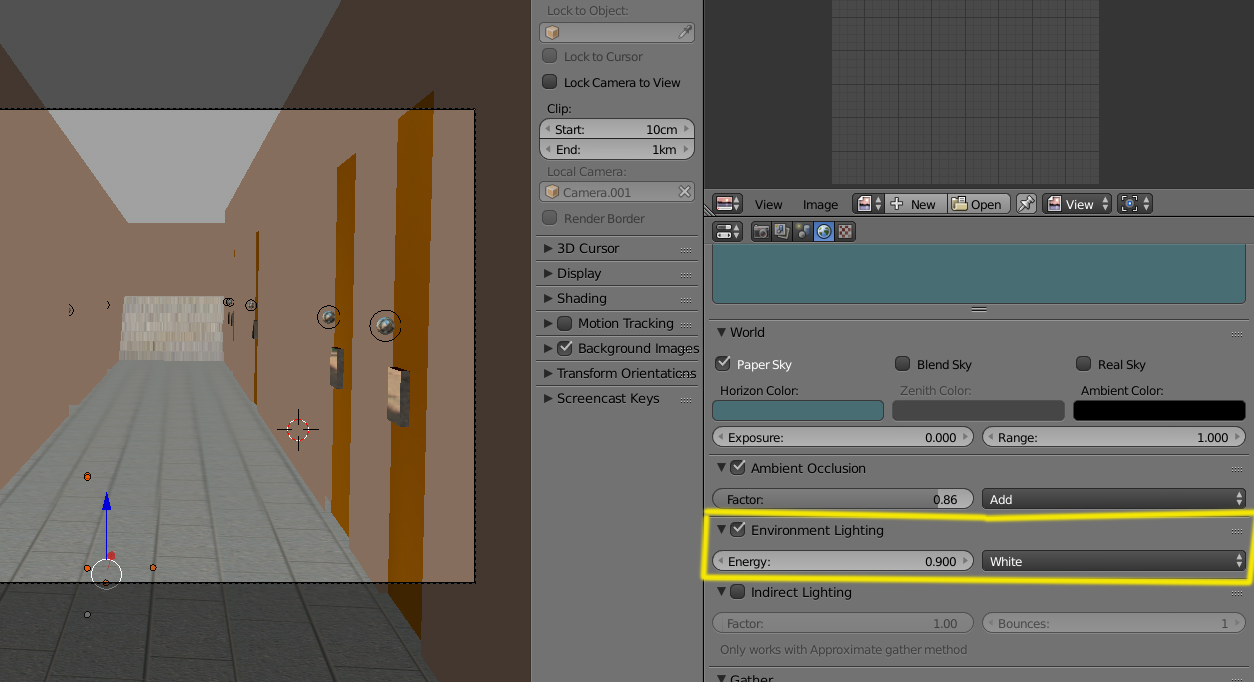Viewport: 1254px width, 682px height.
Task: Click the Exposure value field
Action: [843, 437]
